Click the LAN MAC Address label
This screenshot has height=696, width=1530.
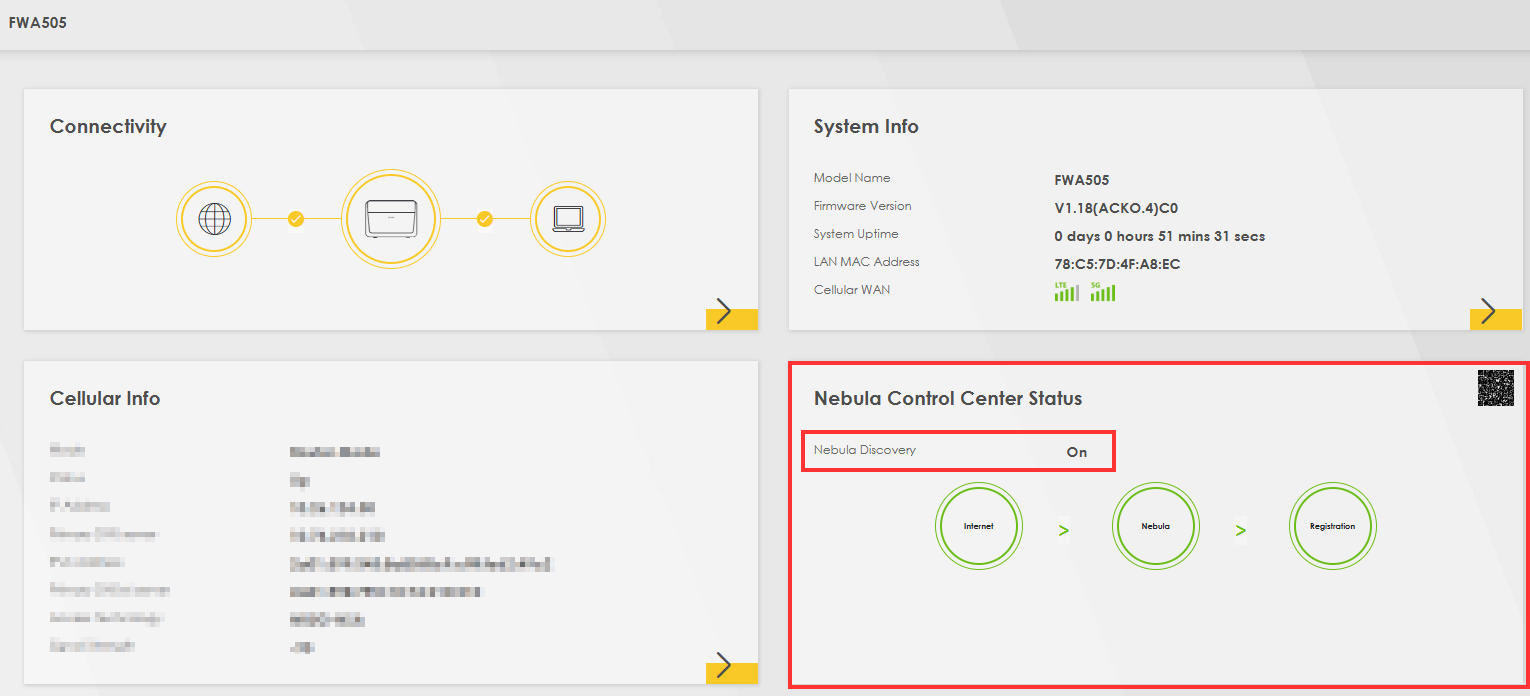(867, 262)
